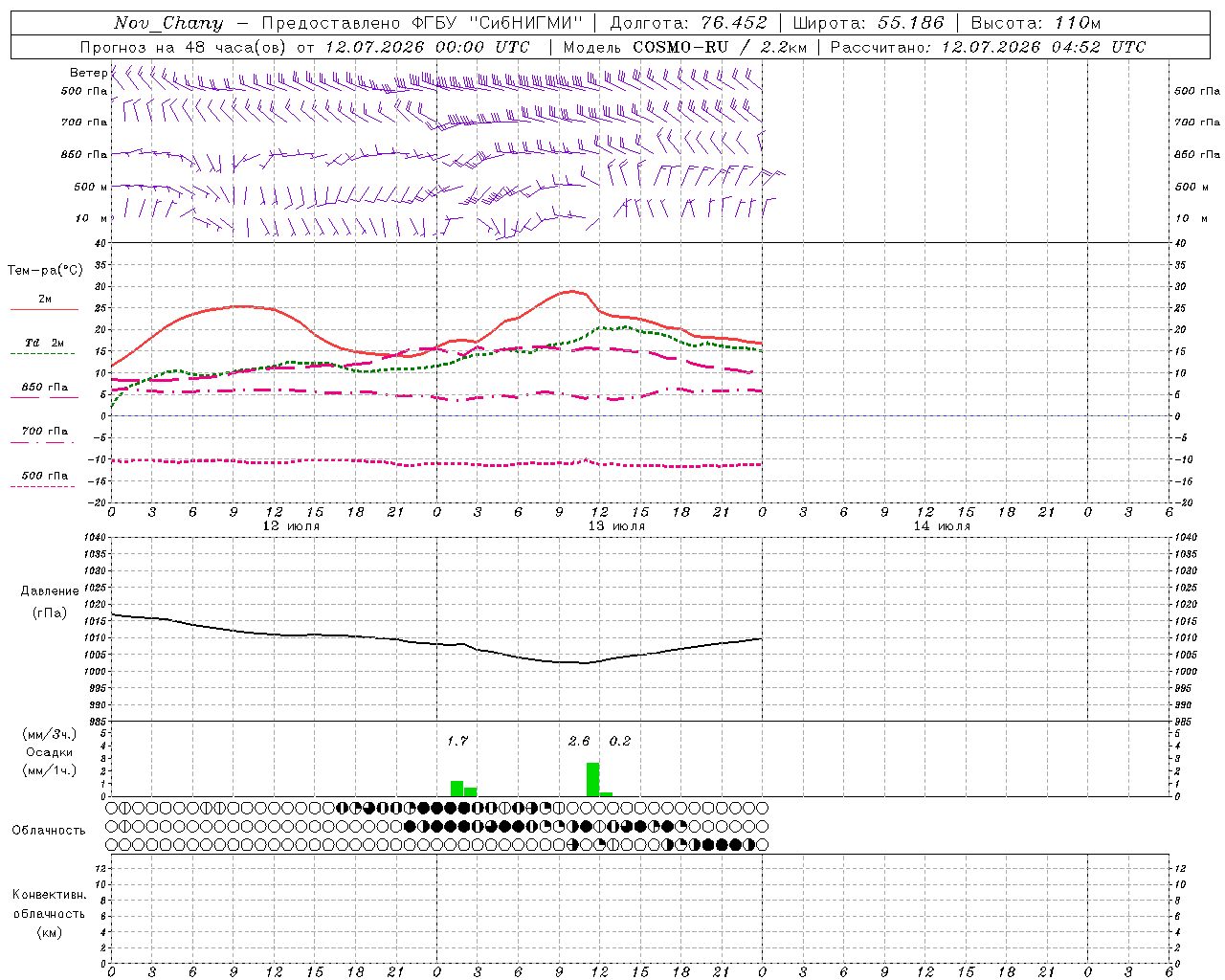Click the Облачность cloud cover label
Image resolution: width=1225 pixels, height=980 pixels.
pos(49,830)
